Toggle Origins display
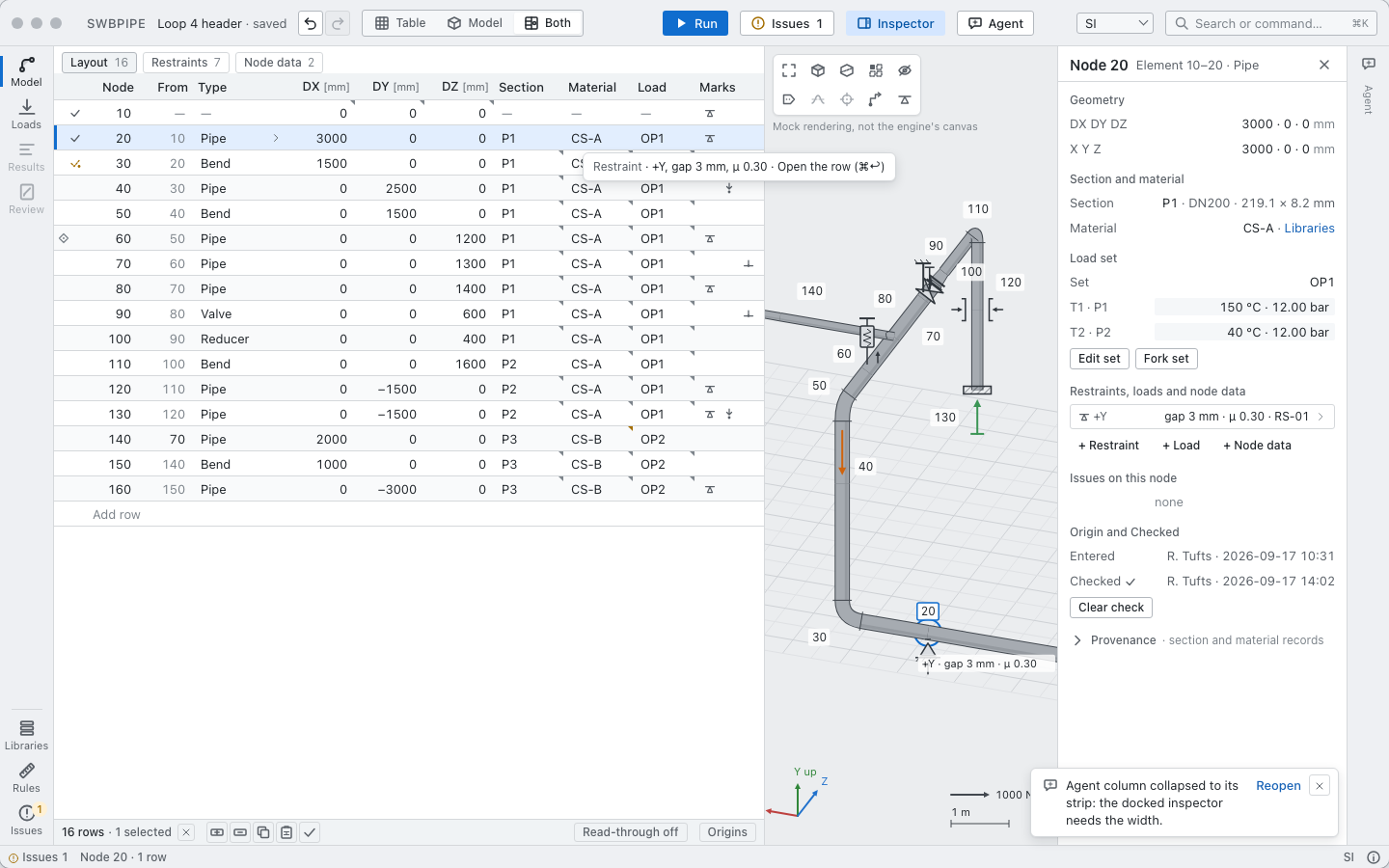 [727, 832]
